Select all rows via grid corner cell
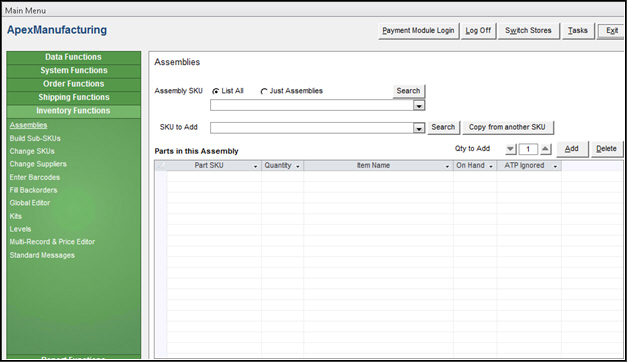Screen dimensions: 627x362 click(161, 166)
